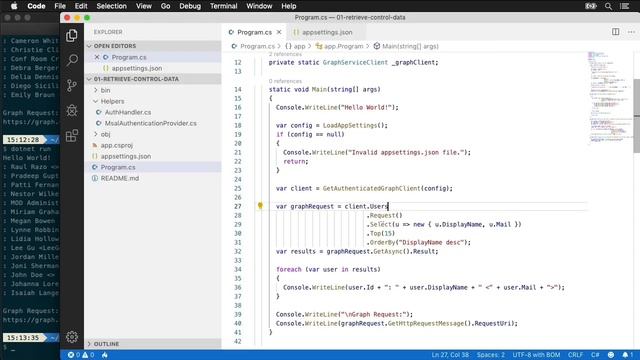This screenshot has height=360, width=640.
Task: Open the Manage gear settings icon
Action: tap(72, 337)
